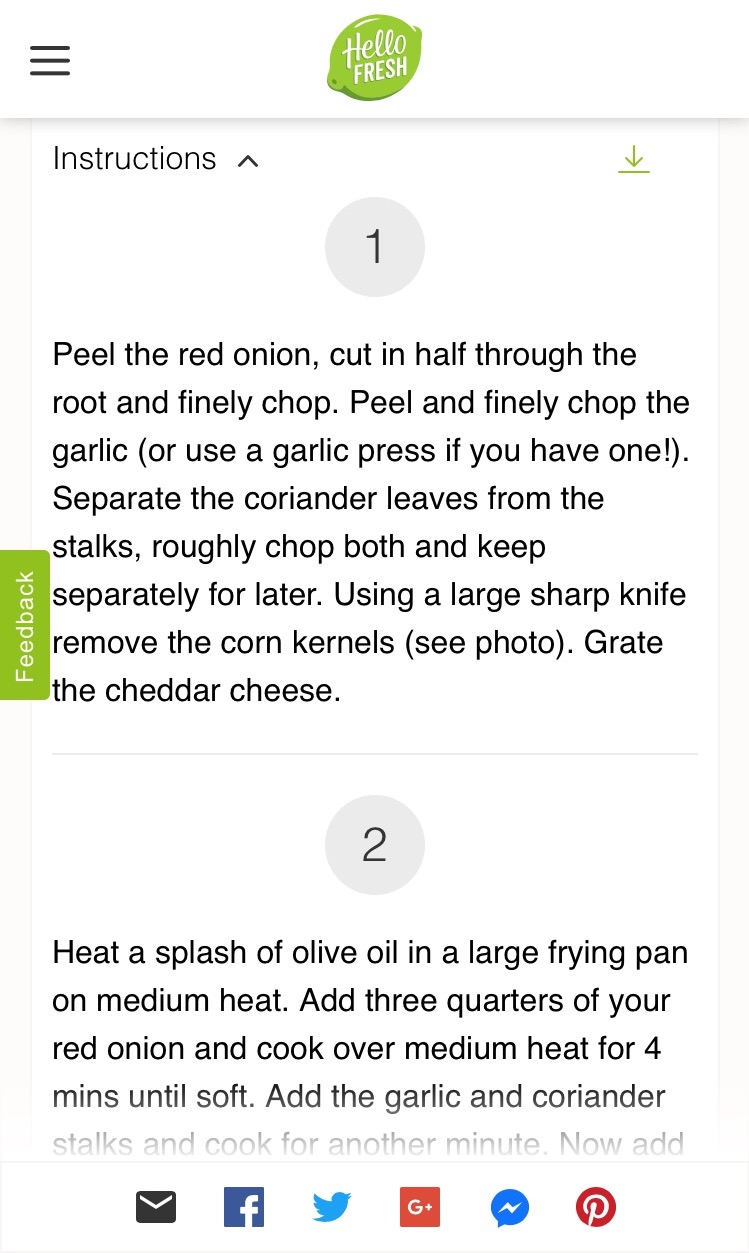This screenshot has height=1253, width=749.
Task: Share the recipe on Twitter
Action: (331, 1208)
